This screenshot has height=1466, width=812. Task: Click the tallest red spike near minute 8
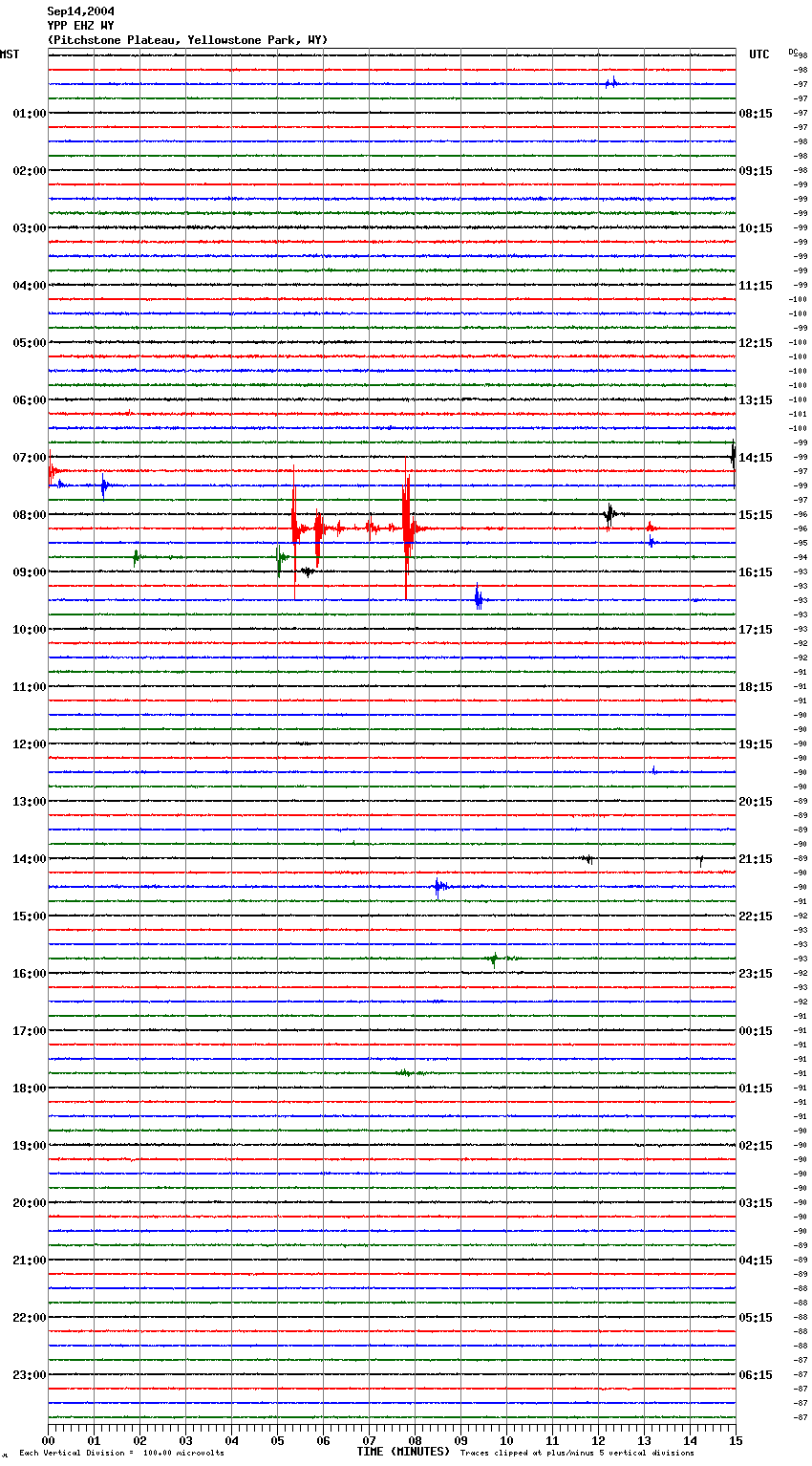tap(407, 528)
